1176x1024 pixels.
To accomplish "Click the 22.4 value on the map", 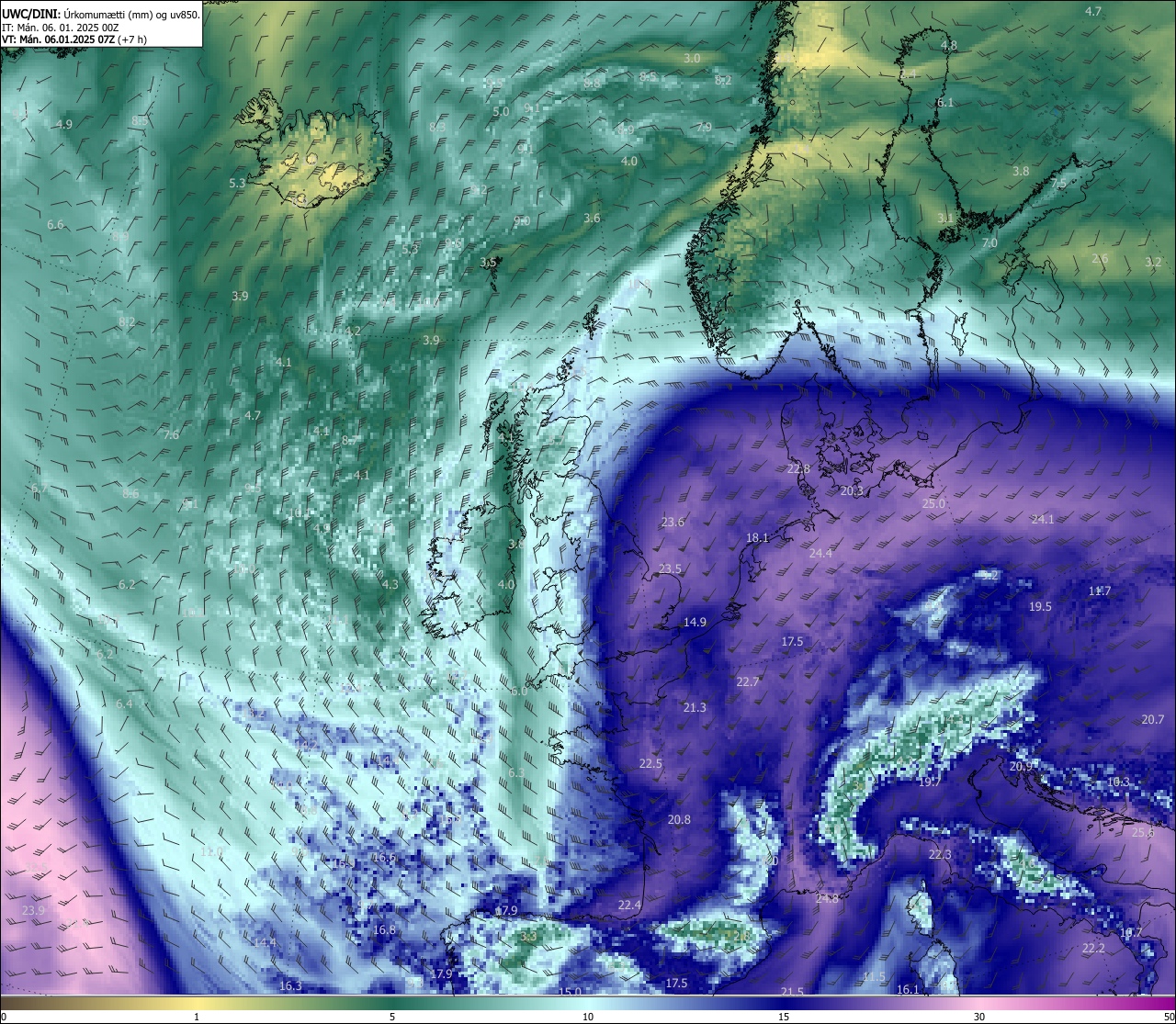I will coord(629,905).
